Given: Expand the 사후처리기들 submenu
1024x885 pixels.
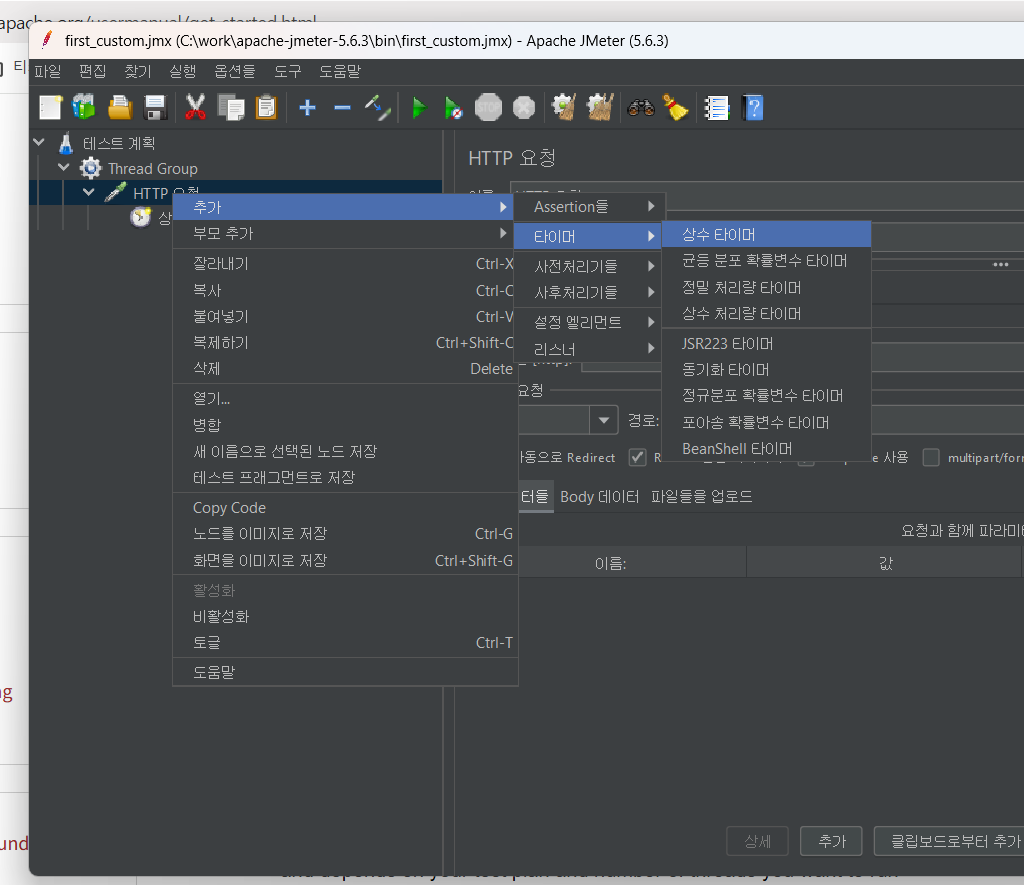Looking at the screenshot, I should (589, 292).
